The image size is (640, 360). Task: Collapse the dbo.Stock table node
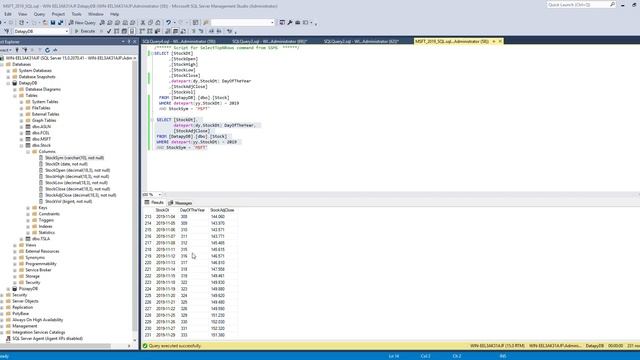21,145
